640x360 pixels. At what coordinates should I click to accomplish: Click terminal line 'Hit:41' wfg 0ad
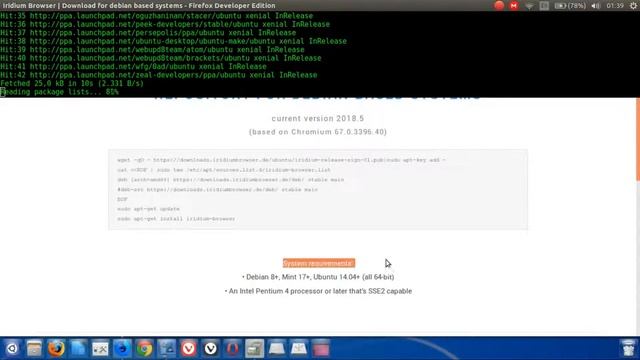(133, 67)
